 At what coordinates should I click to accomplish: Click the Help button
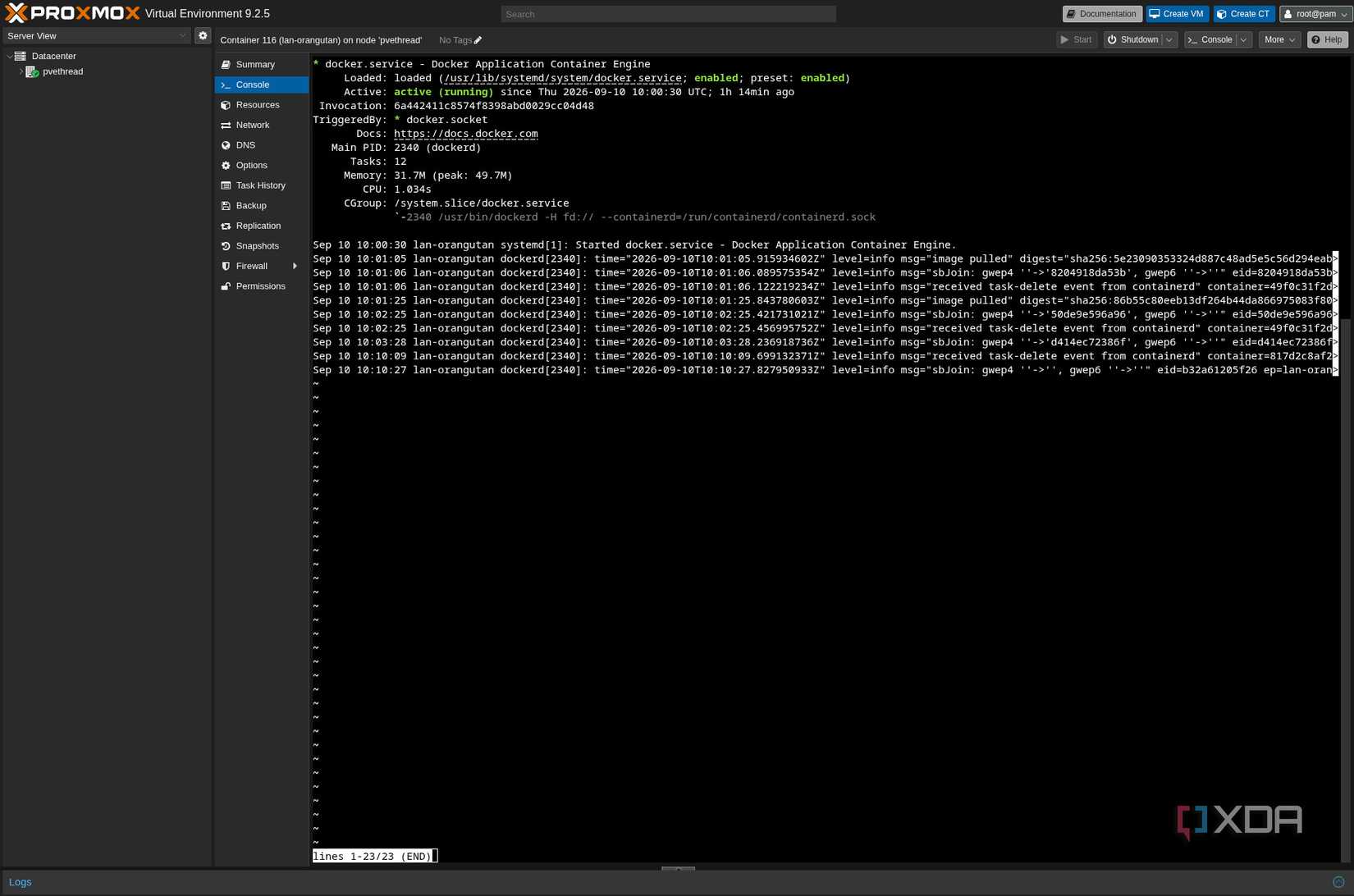(1327, 39)
